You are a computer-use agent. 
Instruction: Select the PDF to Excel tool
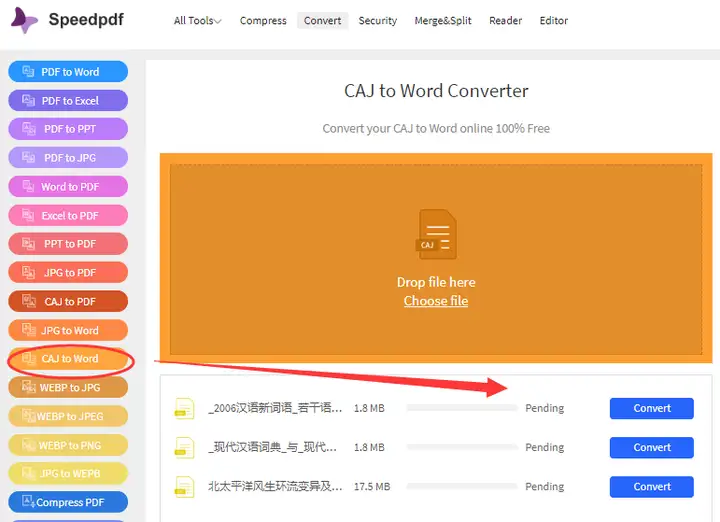[x=68, y=101]
